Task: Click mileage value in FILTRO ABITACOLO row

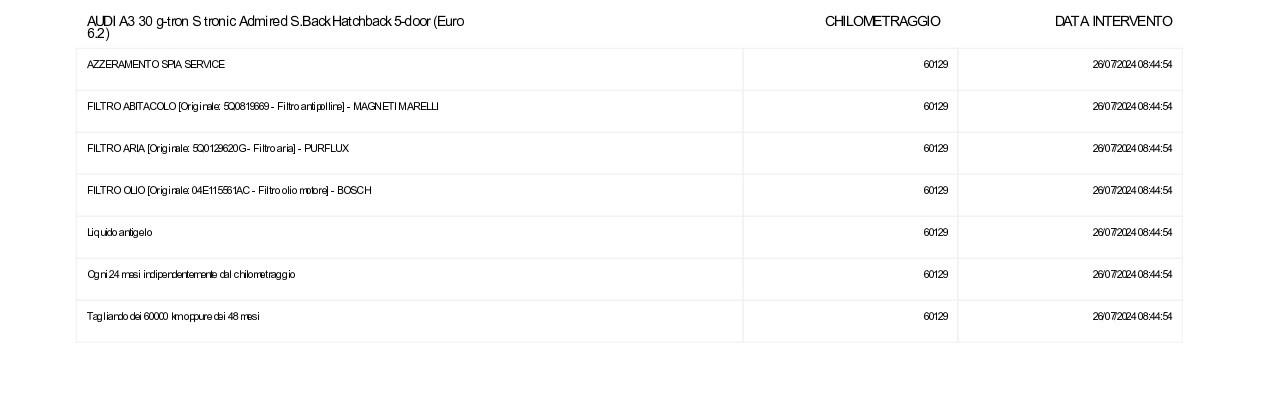Action: (935, 106)
